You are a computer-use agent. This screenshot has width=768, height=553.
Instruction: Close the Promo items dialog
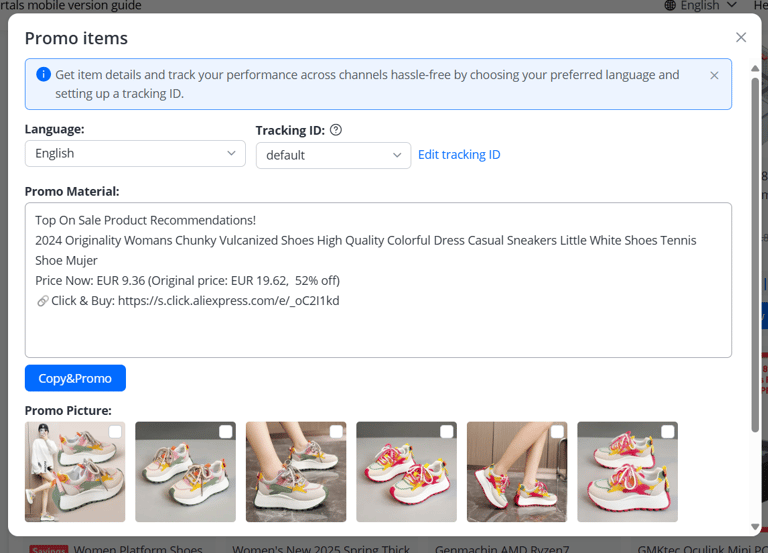pyautogui.click(x=741, y=38)
